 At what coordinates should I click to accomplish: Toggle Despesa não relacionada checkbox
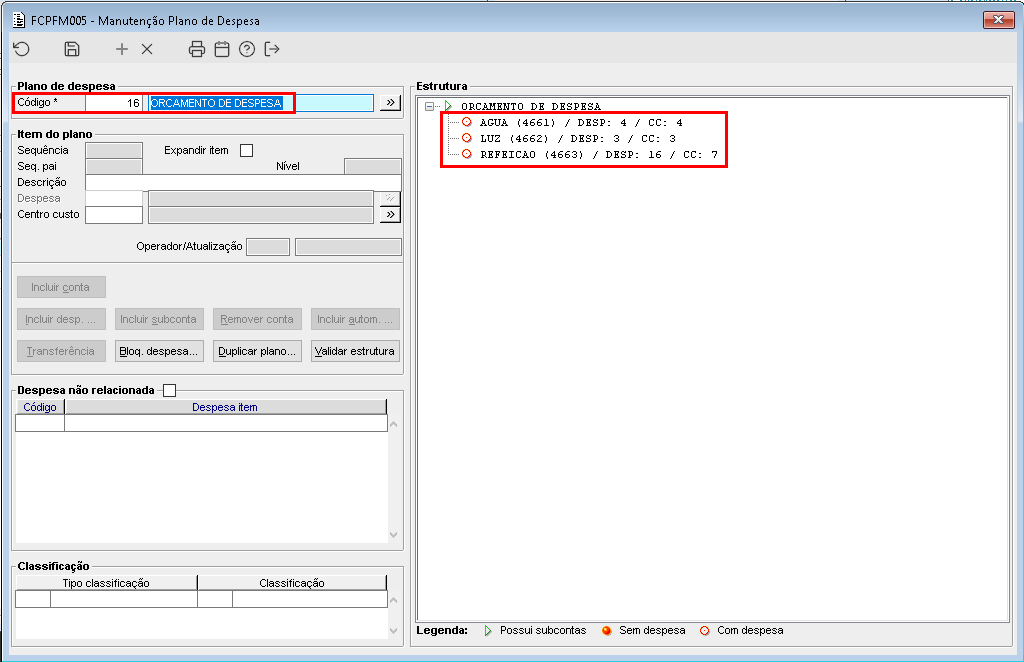(170, 390)
